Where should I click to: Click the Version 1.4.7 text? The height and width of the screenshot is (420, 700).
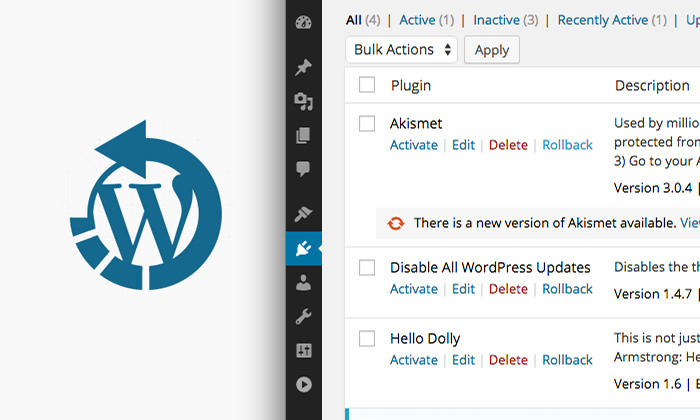click(653, 294)
